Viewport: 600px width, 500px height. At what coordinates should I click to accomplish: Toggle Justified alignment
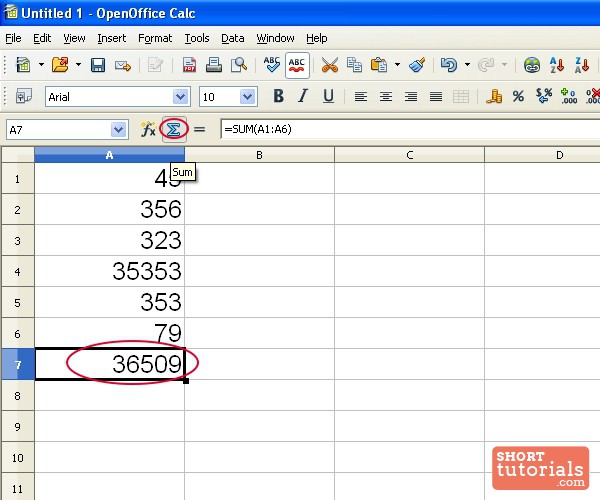click(x=436, y=96)
